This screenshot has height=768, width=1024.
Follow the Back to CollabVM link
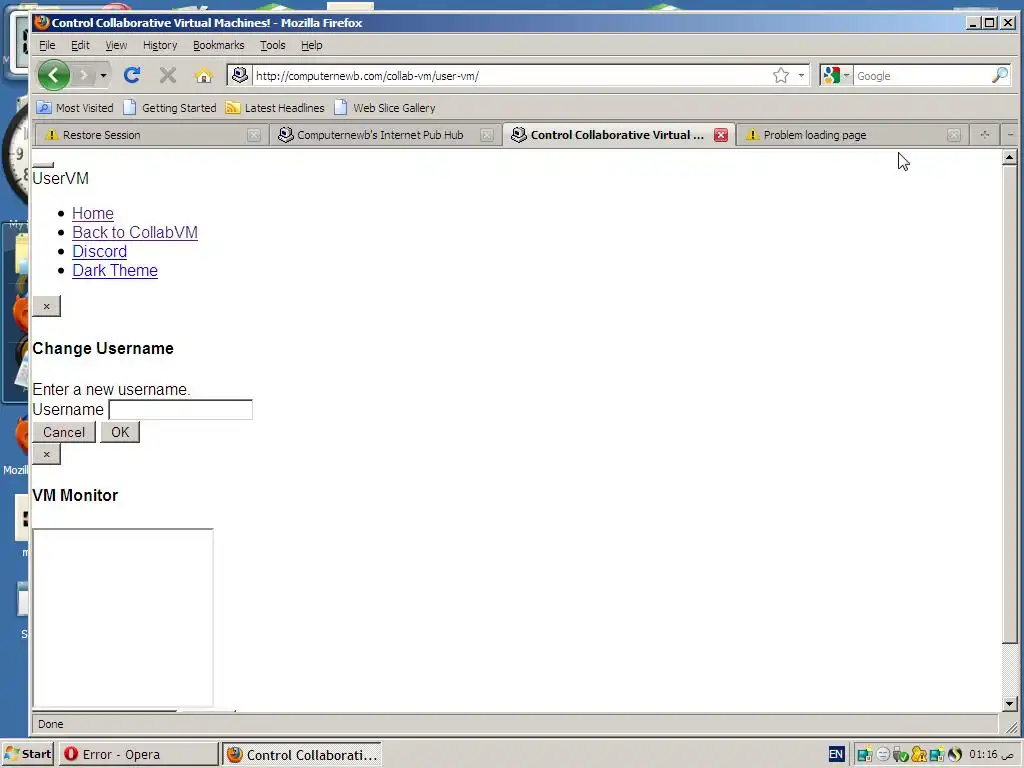pos(135,232)
